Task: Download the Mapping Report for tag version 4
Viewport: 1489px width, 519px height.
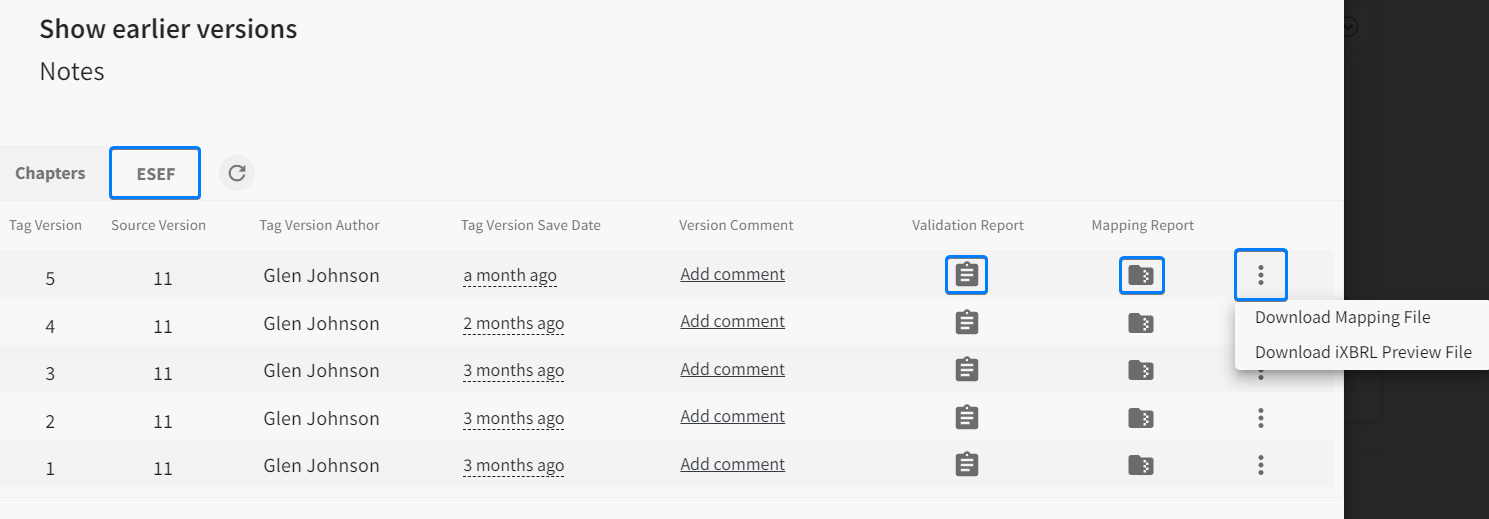Action: (1141, 322)
